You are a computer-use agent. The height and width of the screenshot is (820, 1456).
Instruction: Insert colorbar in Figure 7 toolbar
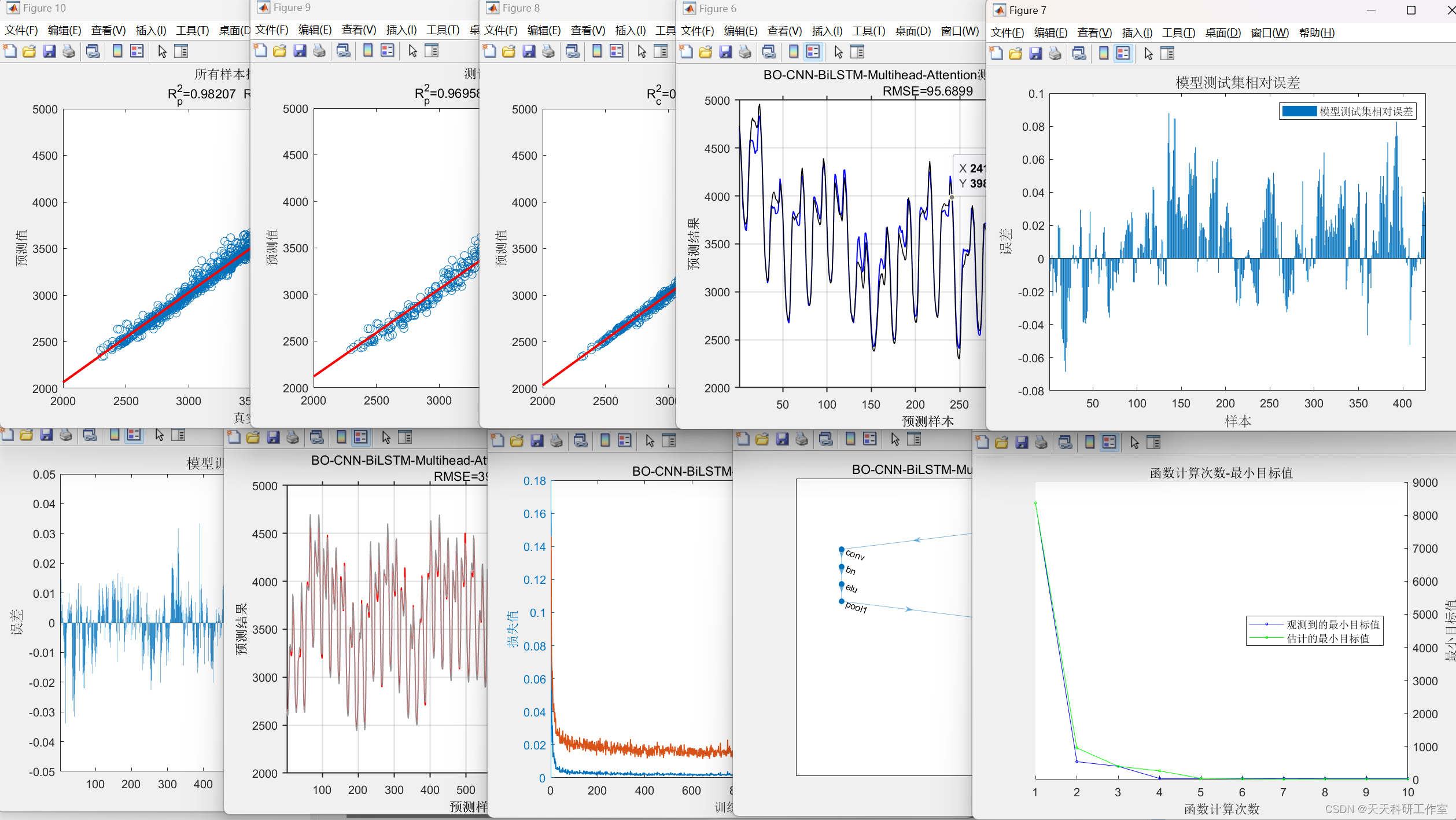click(1104, 53)
